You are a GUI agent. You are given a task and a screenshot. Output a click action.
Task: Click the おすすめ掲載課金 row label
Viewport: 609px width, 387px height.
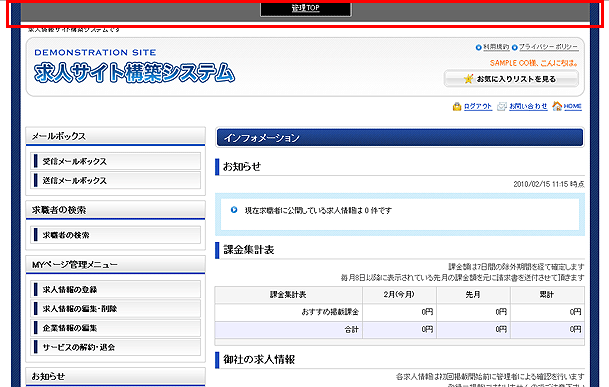pyautogui.click(x=330, y=312)
